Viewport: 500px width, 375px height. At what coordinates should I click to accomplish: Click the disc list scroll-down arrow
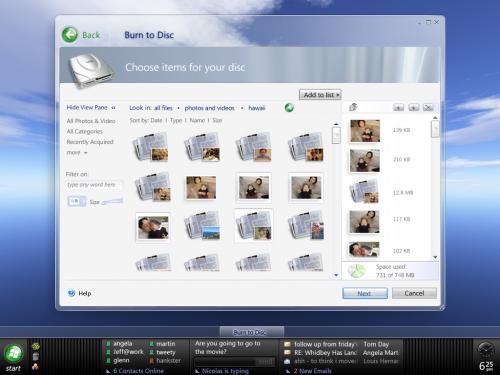435,257
